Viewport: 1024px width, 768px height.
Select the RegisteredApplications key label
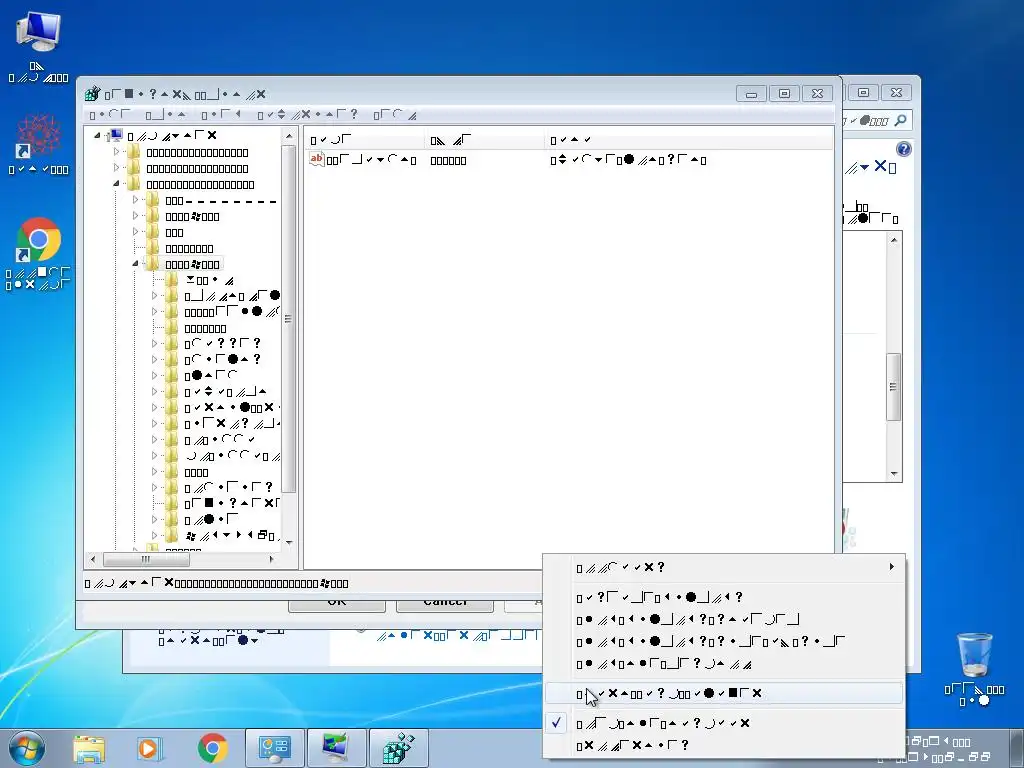click(x=231, y=504)
